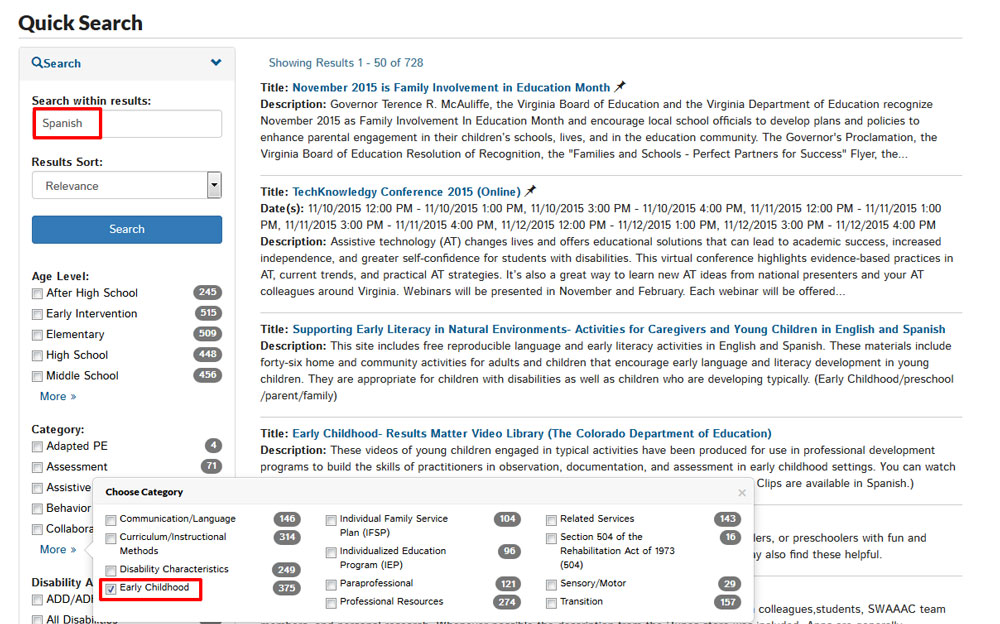Enable the Paraprofessional category filter
The image size is (1000, 624).
[331, 583]
